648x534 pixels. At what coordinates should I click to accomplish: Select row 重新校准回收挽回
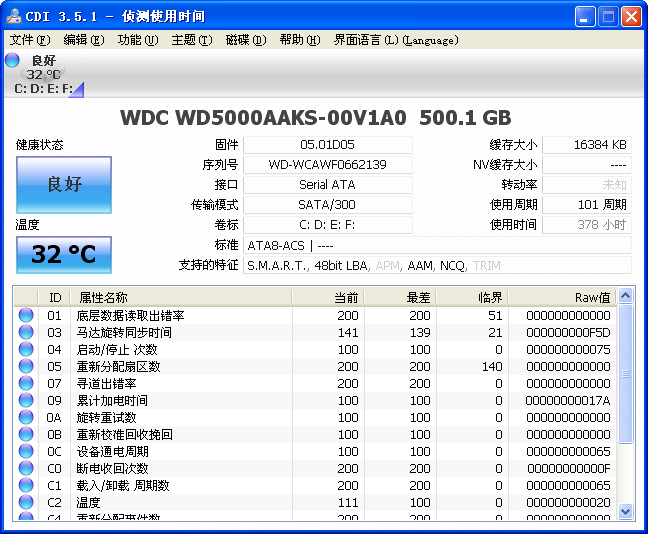315,434
